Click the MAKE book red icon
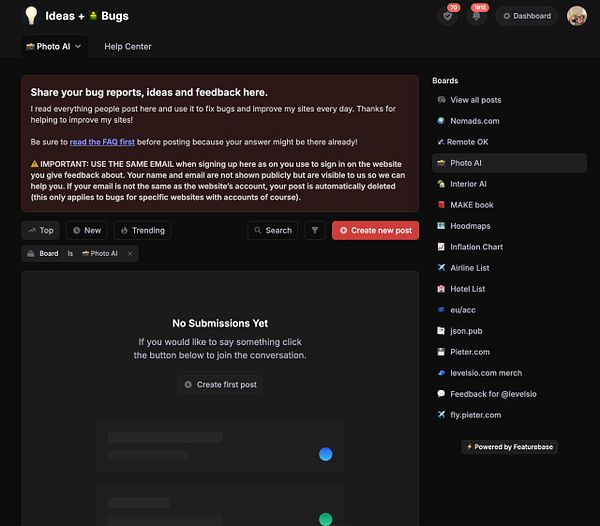 441,205
